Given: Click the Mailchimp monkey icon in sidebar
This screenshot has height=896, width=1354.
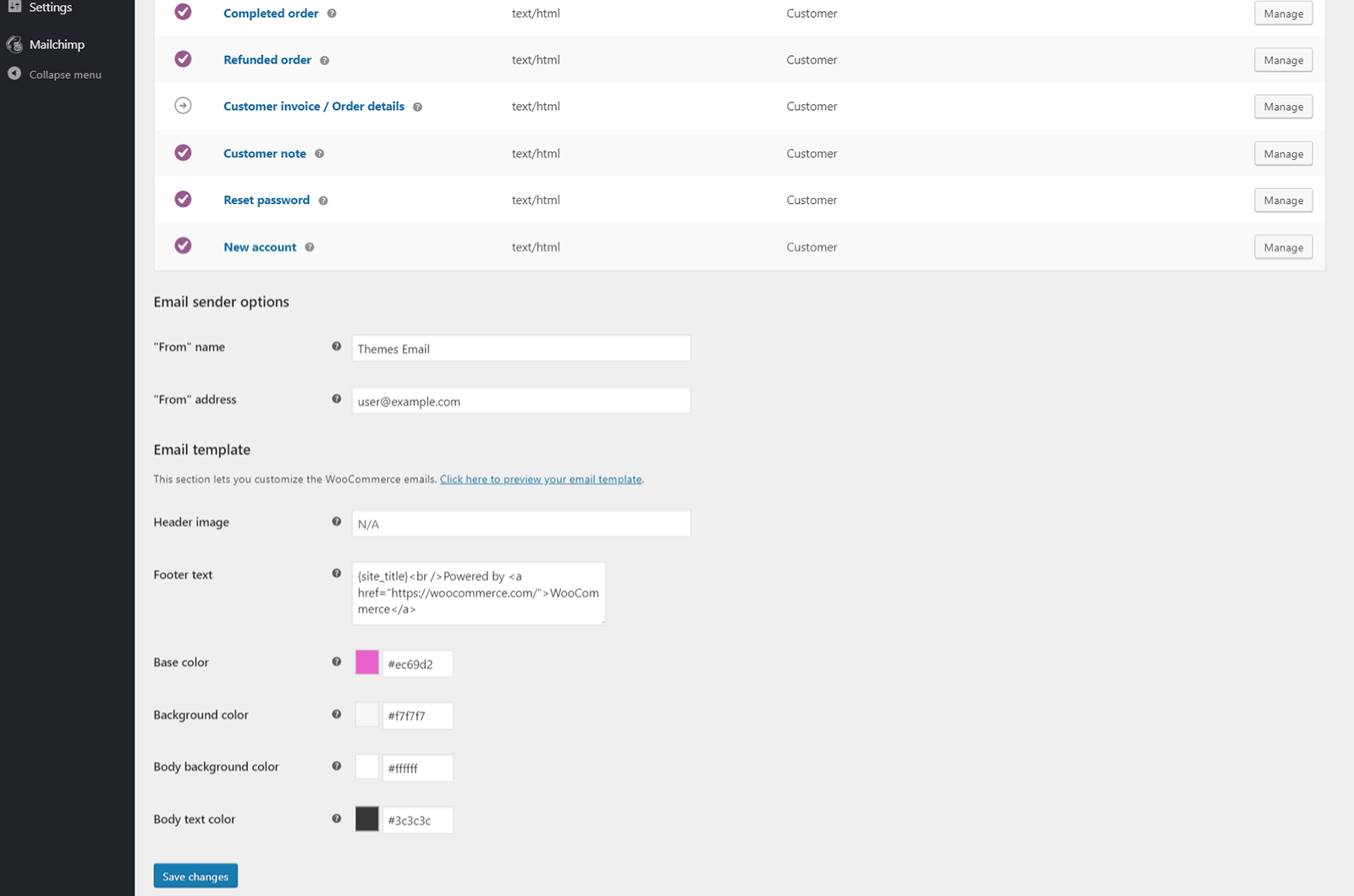Looking at the screenshot, I should point(14,44).
